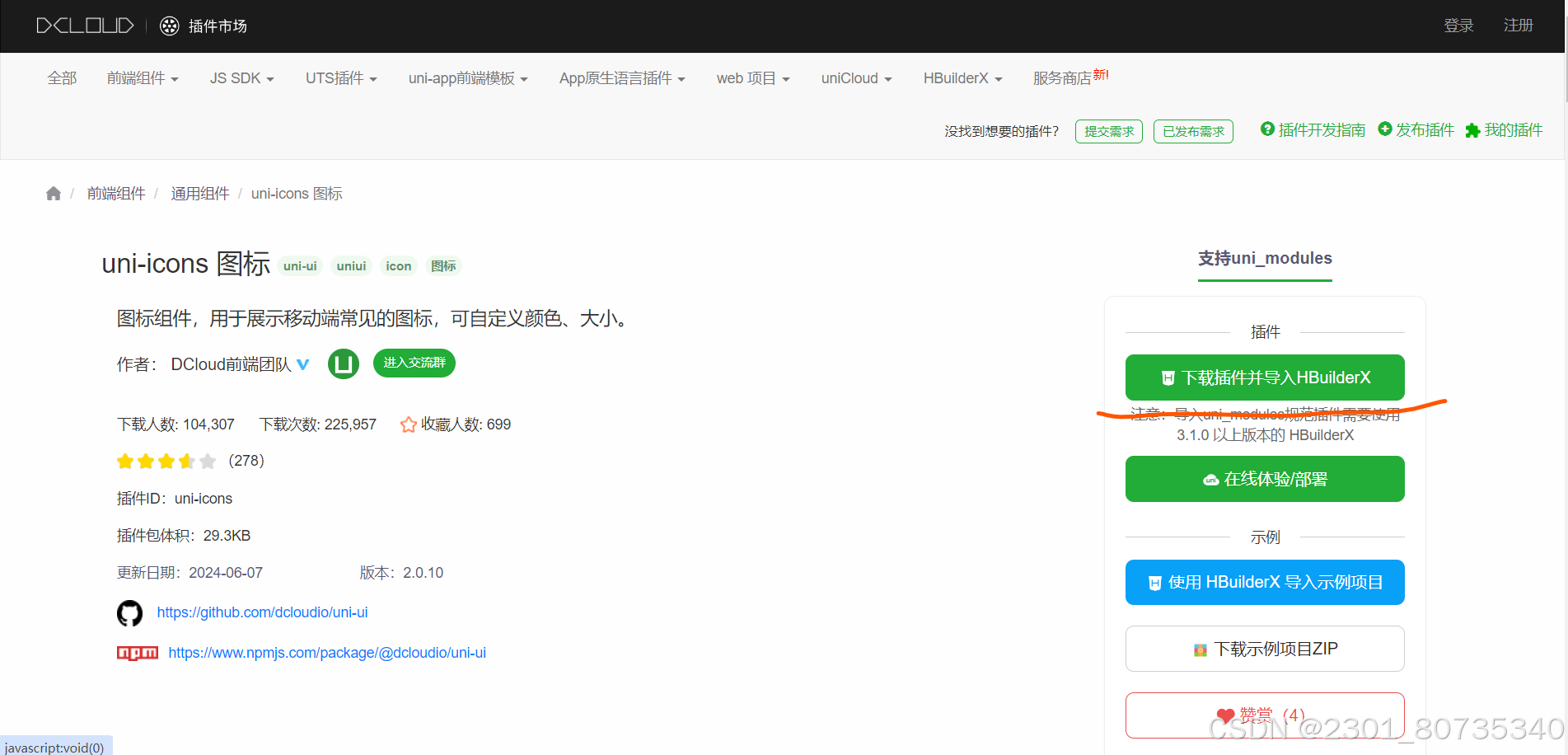Viewport: 1568px width, 755px height.
Task: Click the question mark icon for 插件开发指南
Action: 1267,129
